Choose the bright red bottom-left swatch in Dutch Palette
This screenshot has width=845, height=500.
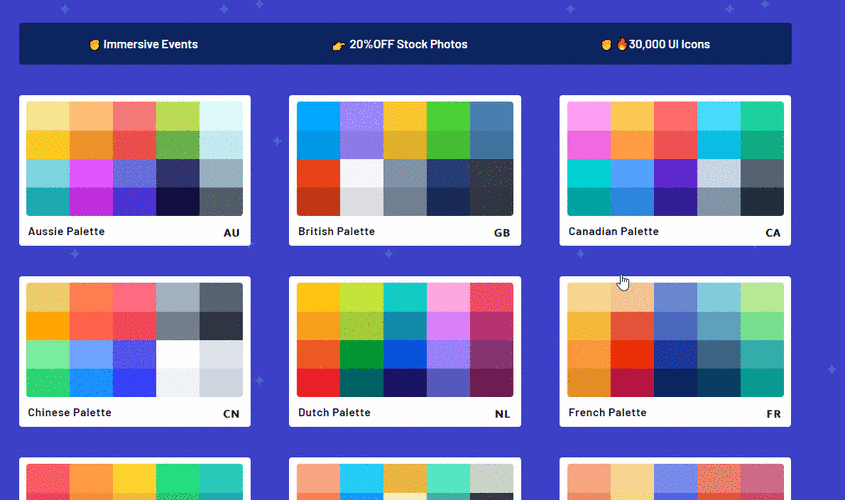[318, 383]
